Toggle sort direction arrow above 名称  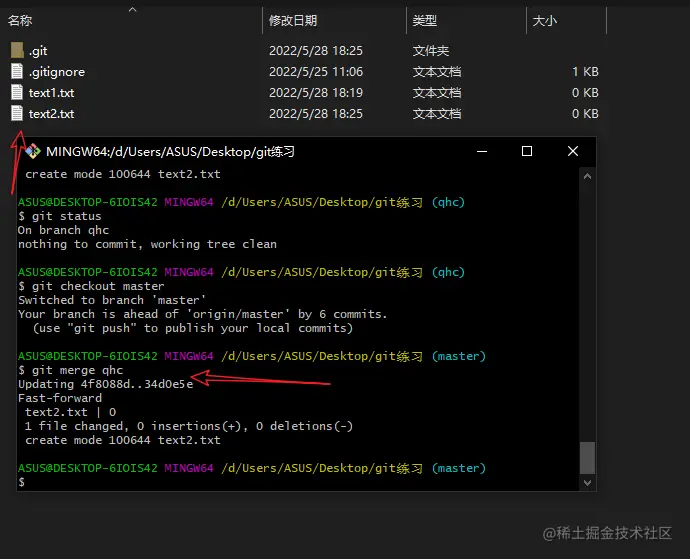(132, 9)
